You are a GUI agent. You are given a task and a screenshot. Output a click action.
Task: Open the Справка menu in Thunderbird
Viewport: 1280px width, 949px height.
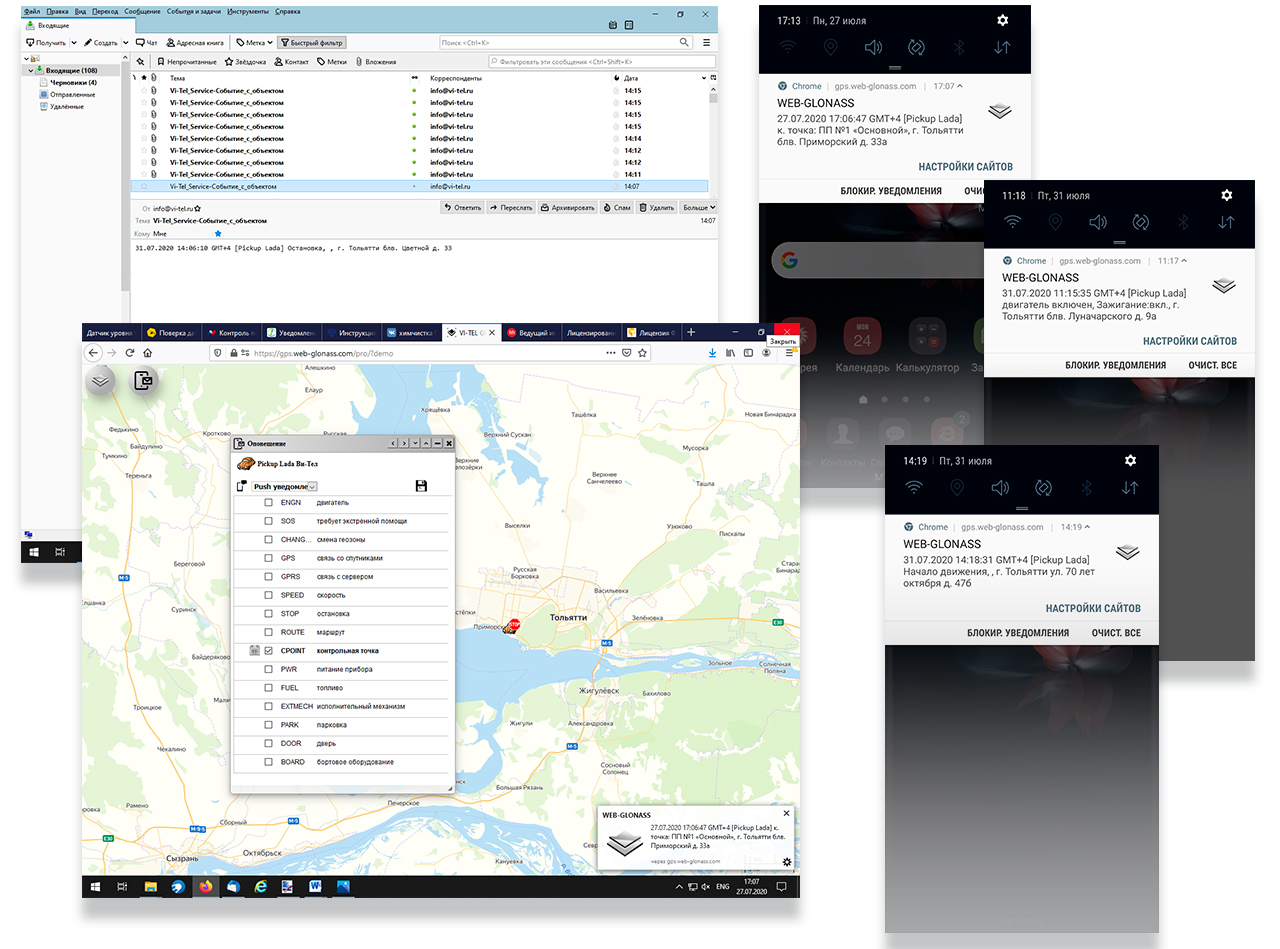(x=287, y=11)
